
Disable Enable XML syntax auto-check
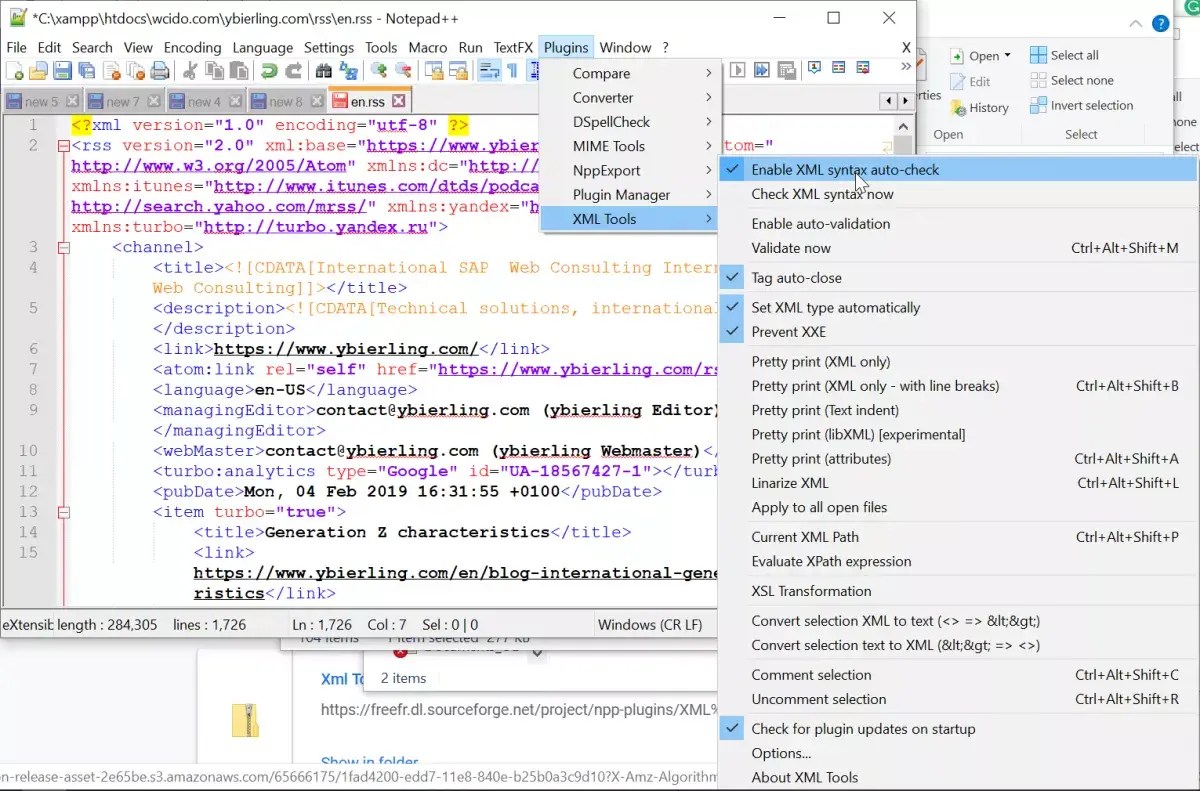tap(843, 169)
